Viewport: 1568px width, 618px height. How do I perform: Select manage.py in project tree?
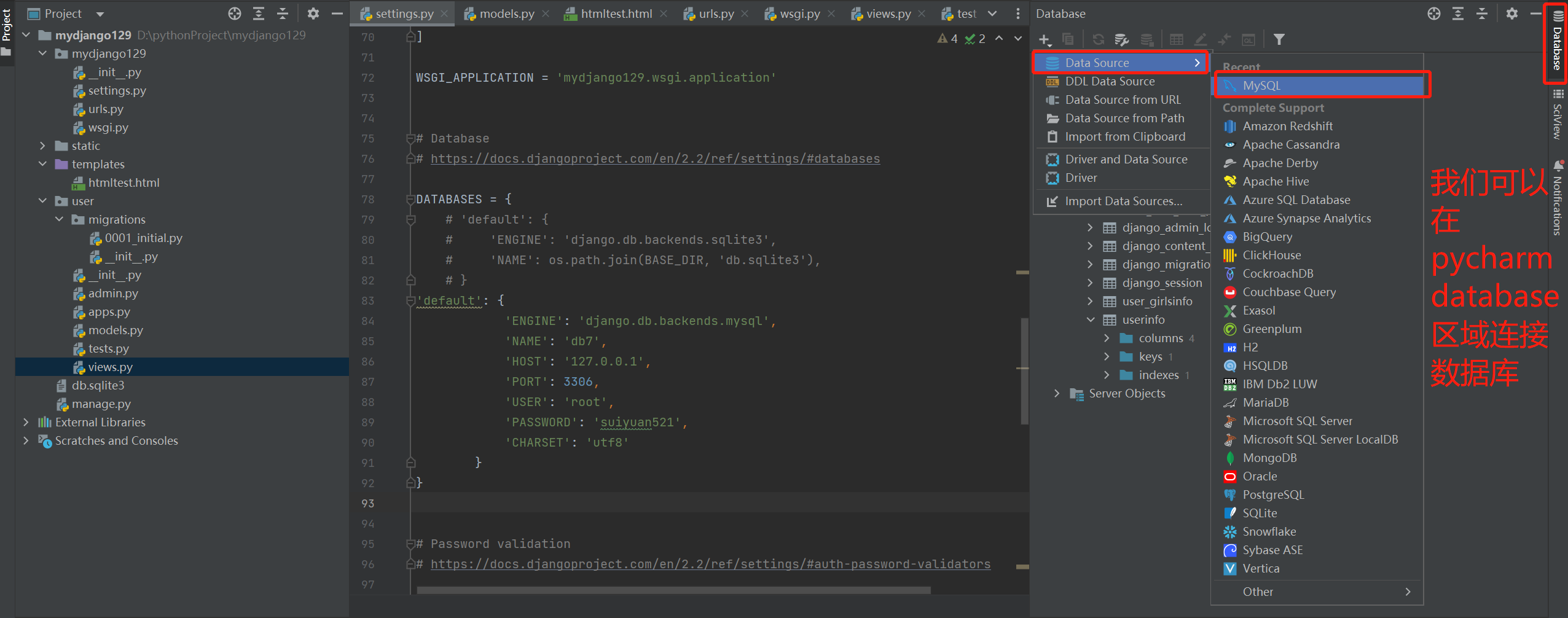coord(101,404)
